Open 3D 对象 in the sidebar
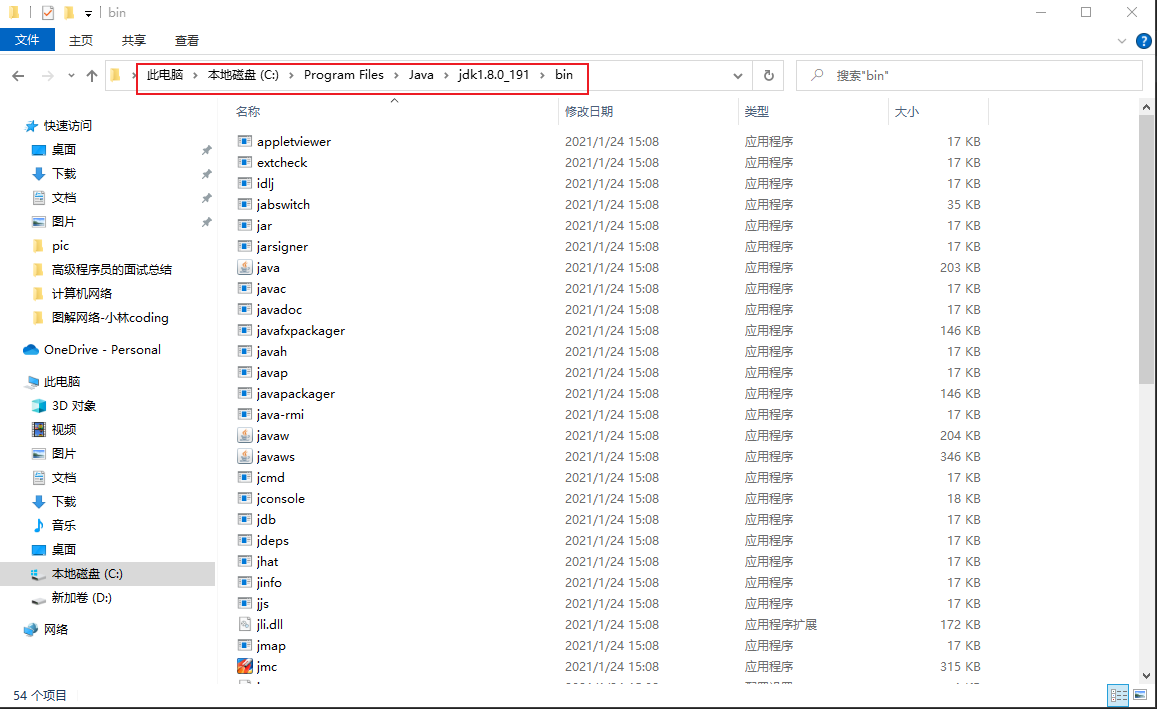 pos(74,406)
